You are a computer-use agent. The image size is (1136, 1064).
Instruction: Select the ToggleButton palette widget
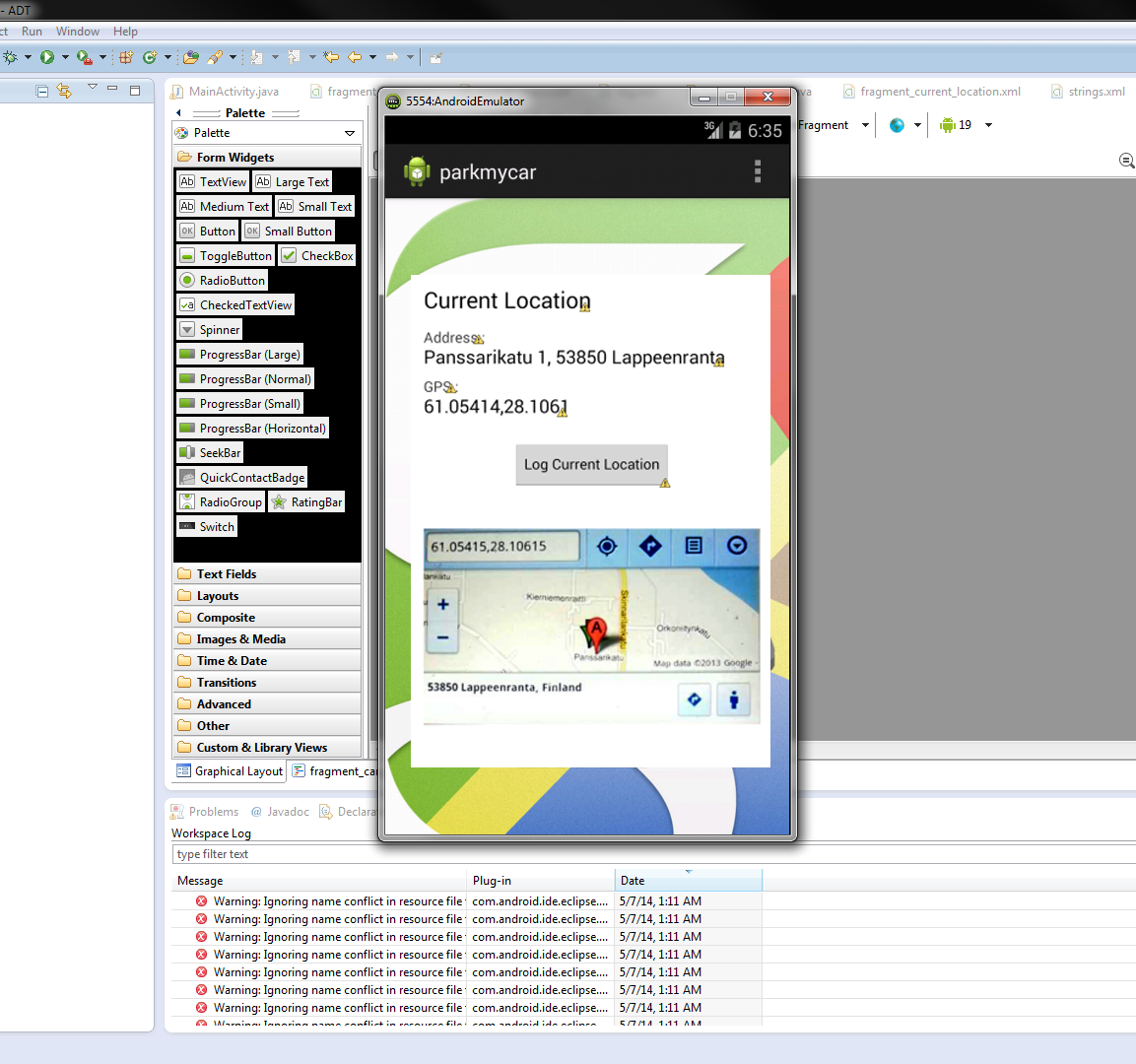click(x=226, y=256)
